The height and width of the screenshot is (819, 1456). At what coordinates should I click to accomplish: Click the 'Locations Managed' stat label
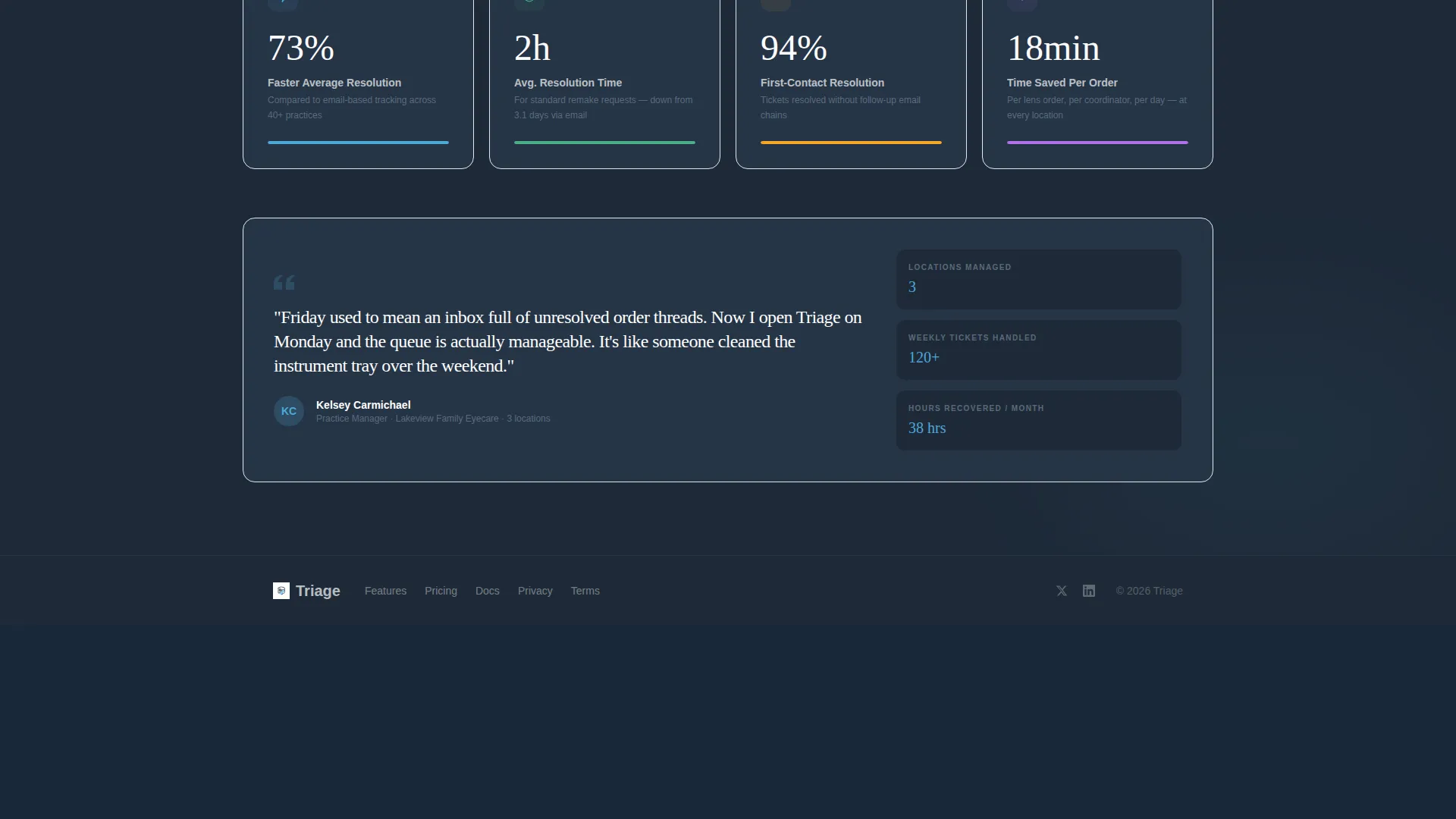pos(960,267)
